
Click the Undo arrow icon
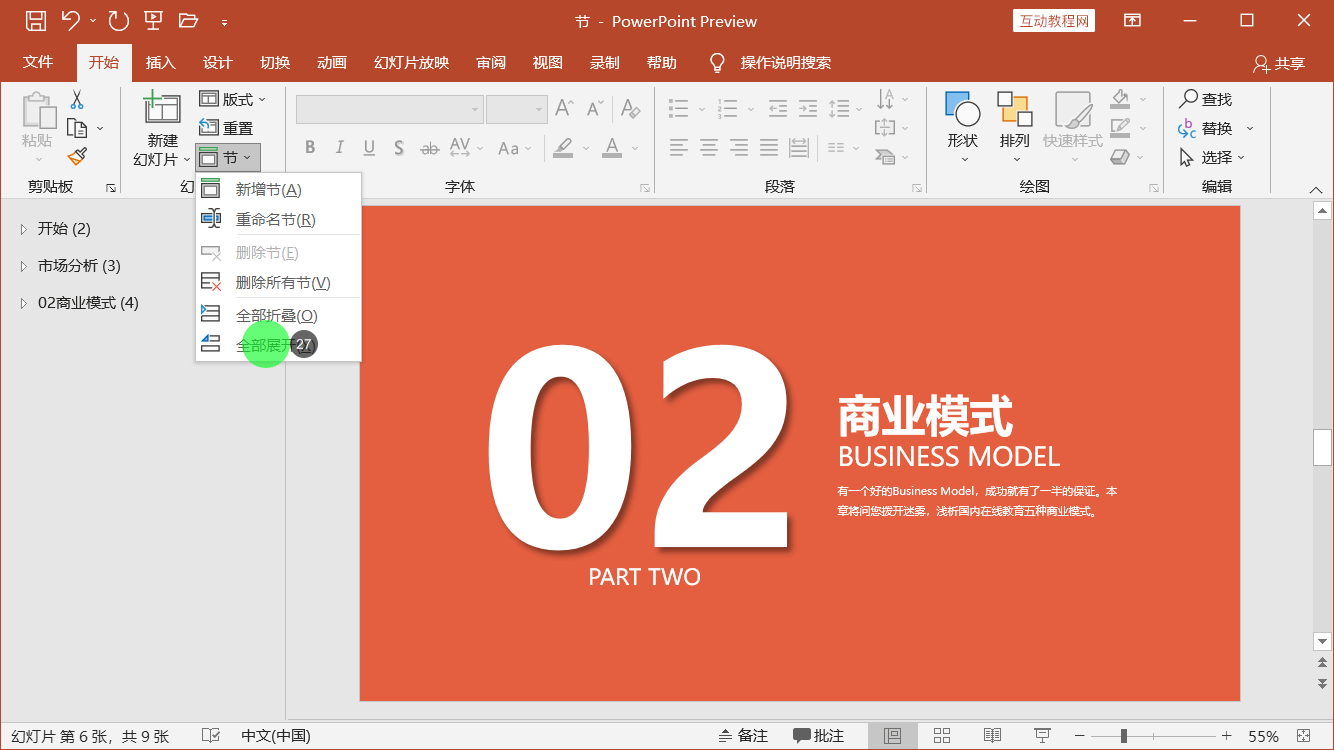[x=70, y=20]
